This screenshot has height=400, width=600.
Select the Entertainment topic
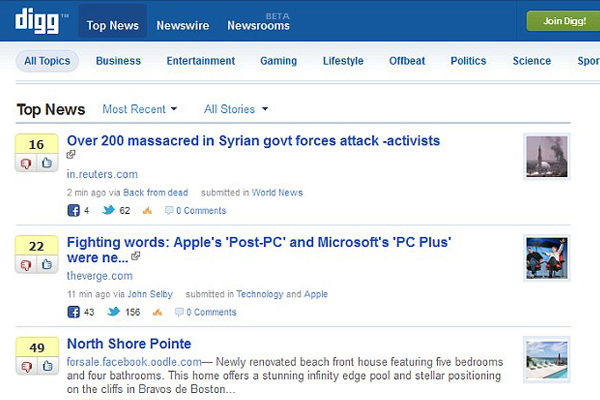click(201, 61)
